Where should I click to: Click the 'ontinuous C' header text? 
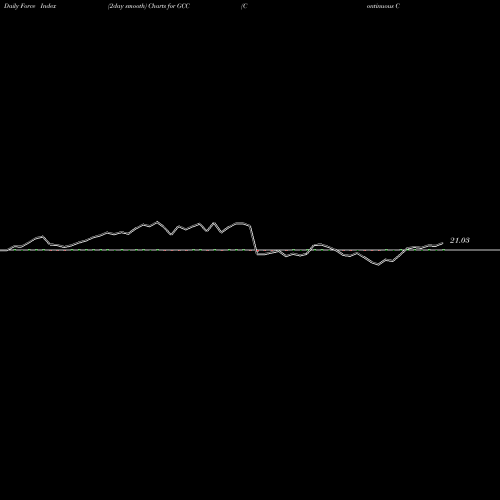coord(383,6)
